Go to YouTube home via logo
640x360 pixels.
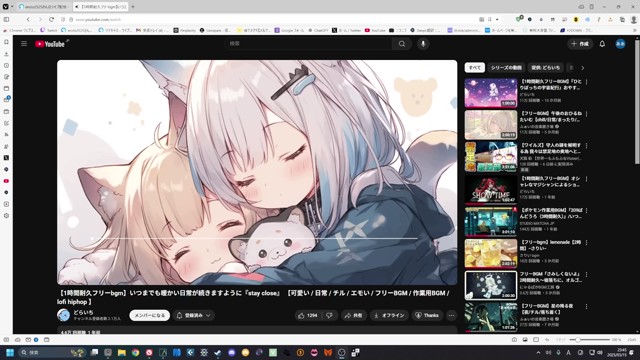(x=50, y=44)
